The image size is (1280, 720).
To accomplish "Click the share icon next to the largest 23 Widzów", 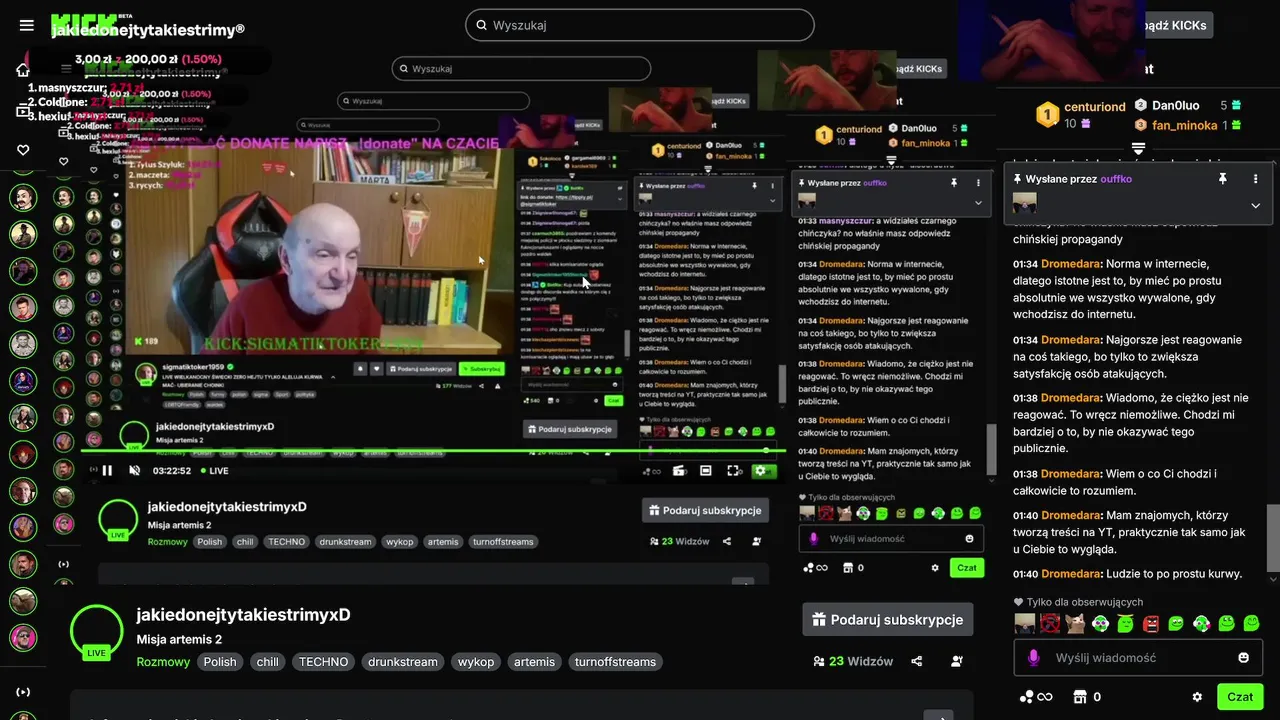I will tap(917, 661).
